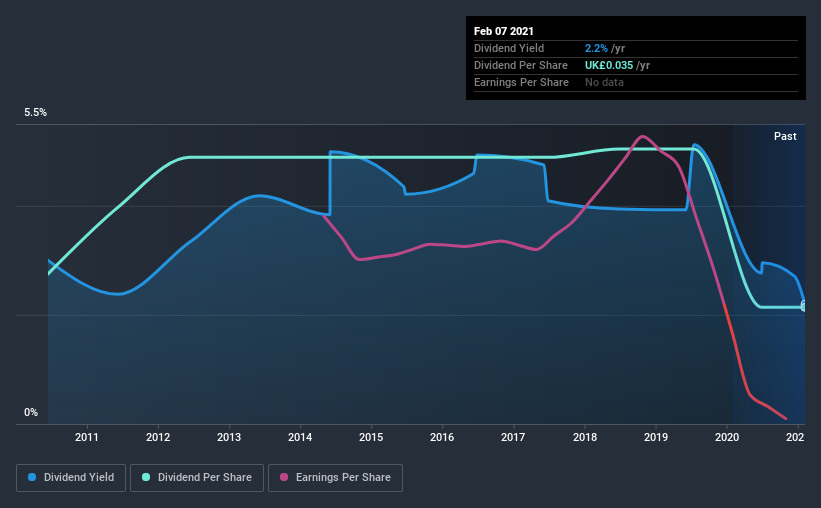Click the 2017 x-axis label
The height and width of the screenshot is (508, 821).
pos(513,437)
